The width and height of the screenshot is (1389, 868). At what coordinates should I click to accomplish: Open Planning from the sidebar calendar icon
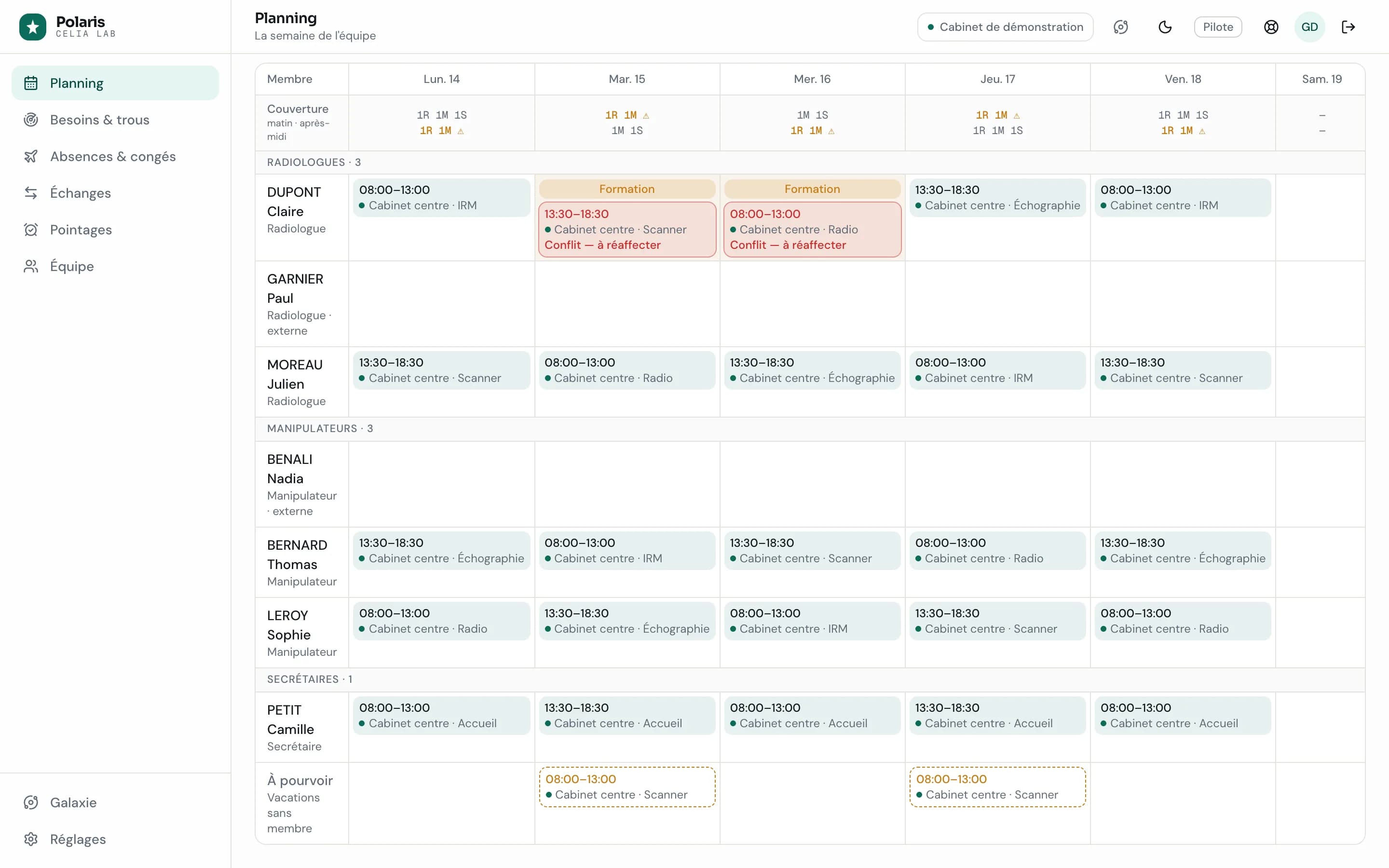pos(31,83)
